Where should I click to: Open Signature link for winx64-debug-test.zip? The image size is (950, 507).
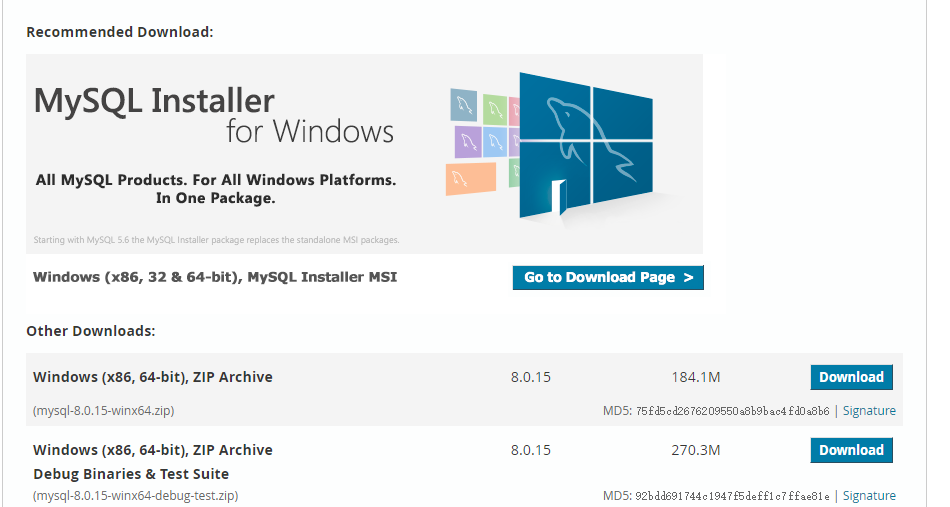[869, 495]
